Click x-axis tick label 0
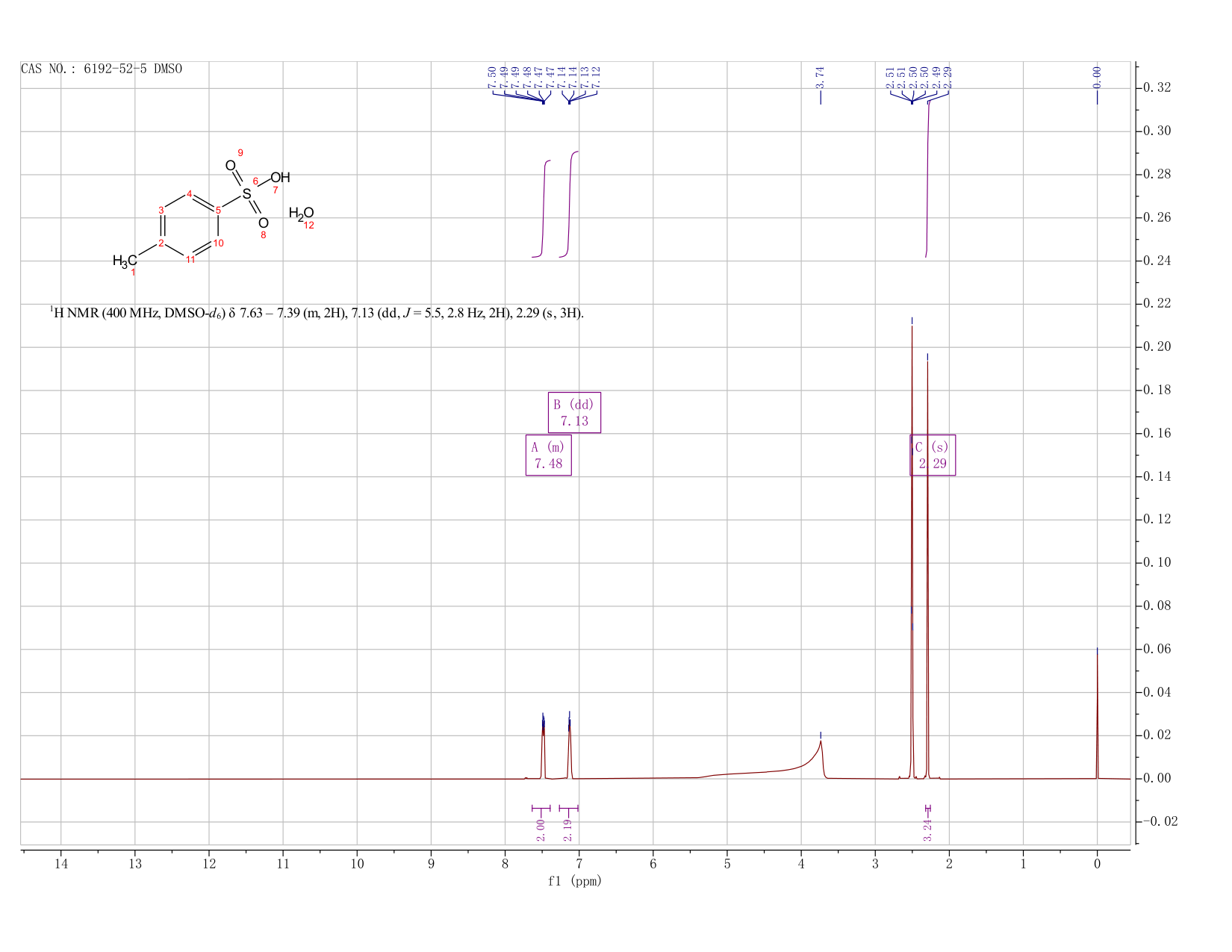This screenshot has width=1232, height=952. [x=1097, y=863]
